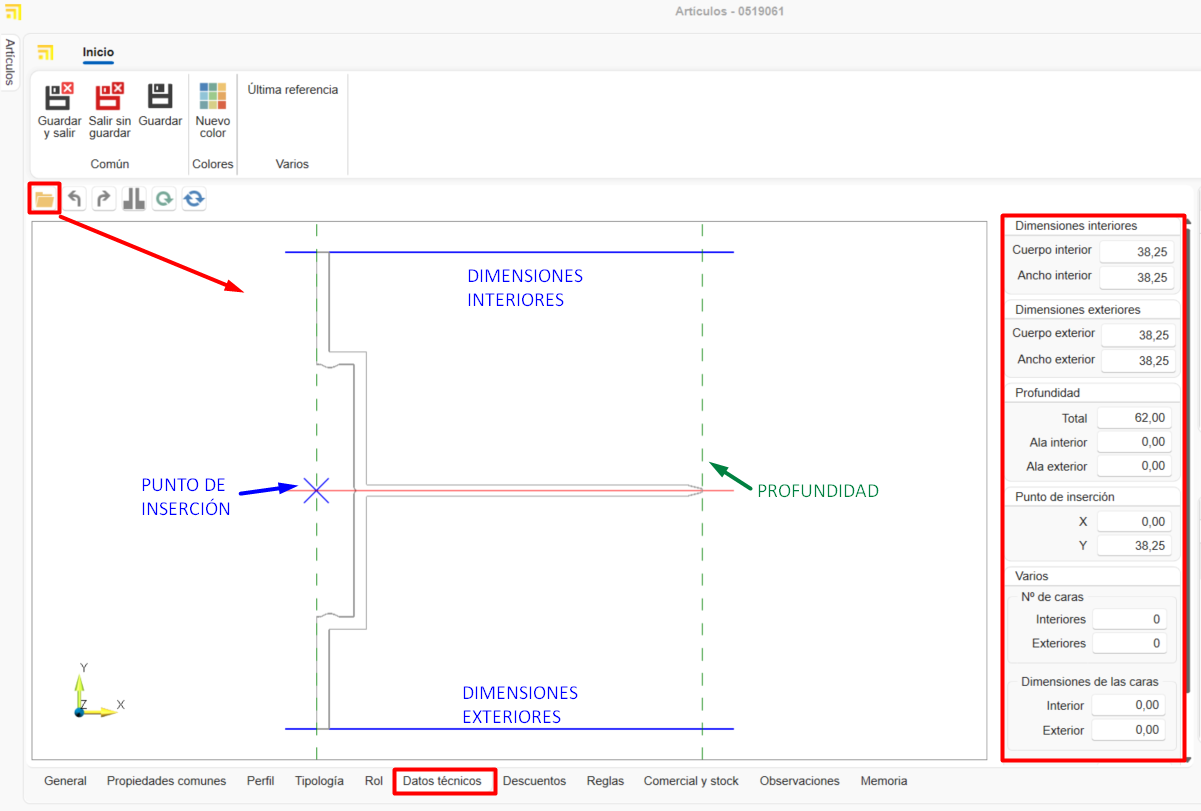1201x811 pixels.
Task: Open the Articulos vertical side tab
Action: [x=10, y=62]
